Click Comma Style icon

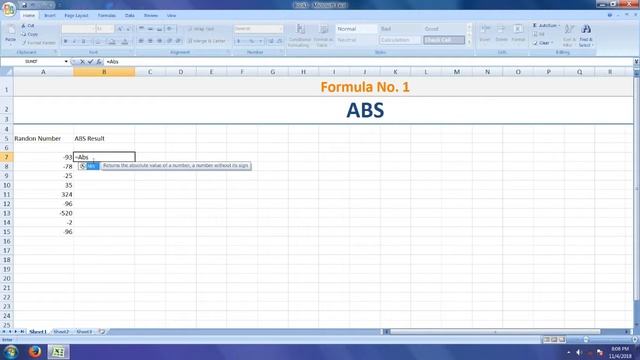click(x=260, y=41)
